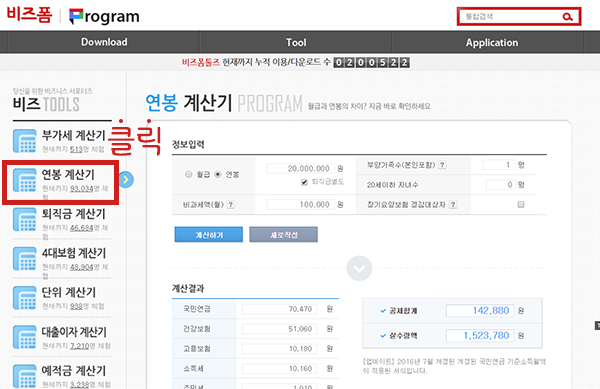Screen dimensions: 600x389
Task: Click the usage counter 0200522
Action: [372, 62]
